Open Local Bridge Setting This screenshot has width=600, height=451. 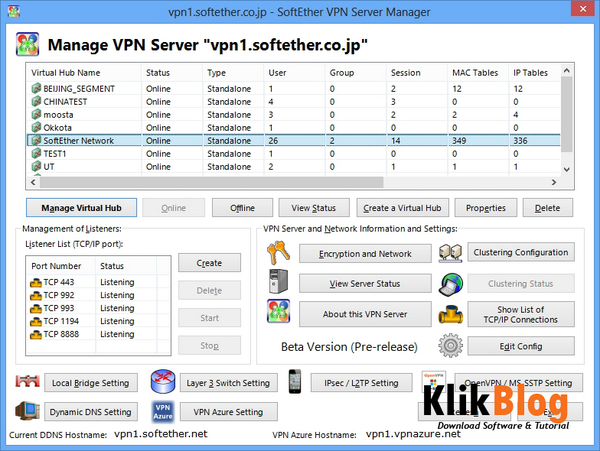(91, 383)
